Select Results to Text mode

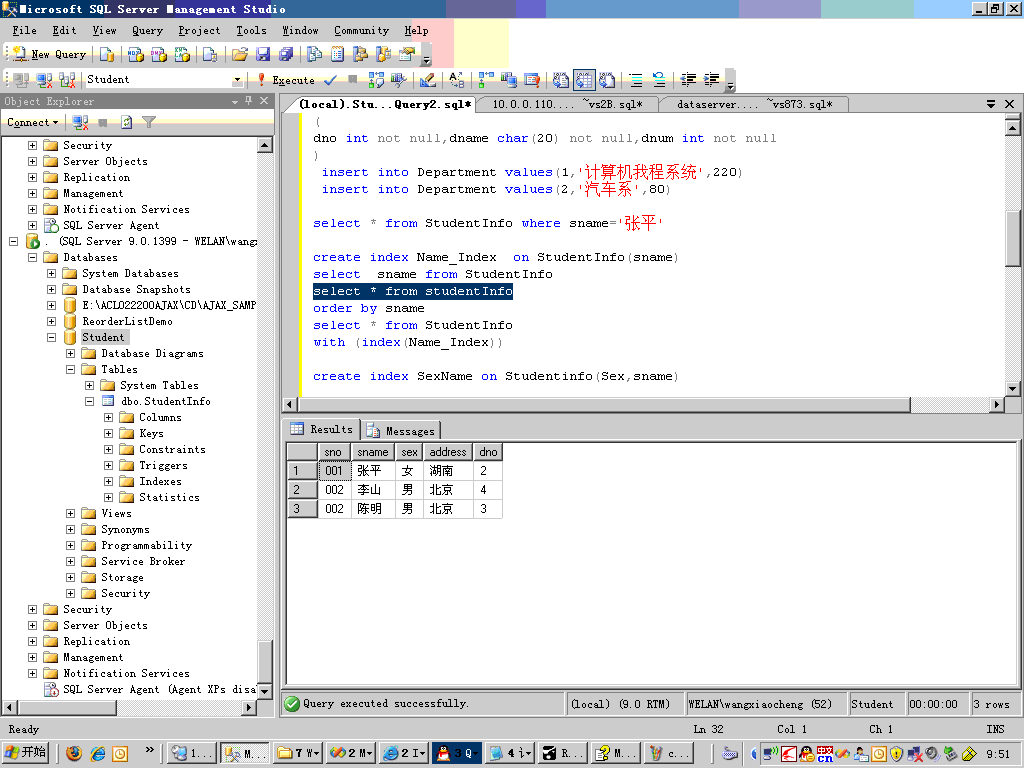click(x=561, y=80)
